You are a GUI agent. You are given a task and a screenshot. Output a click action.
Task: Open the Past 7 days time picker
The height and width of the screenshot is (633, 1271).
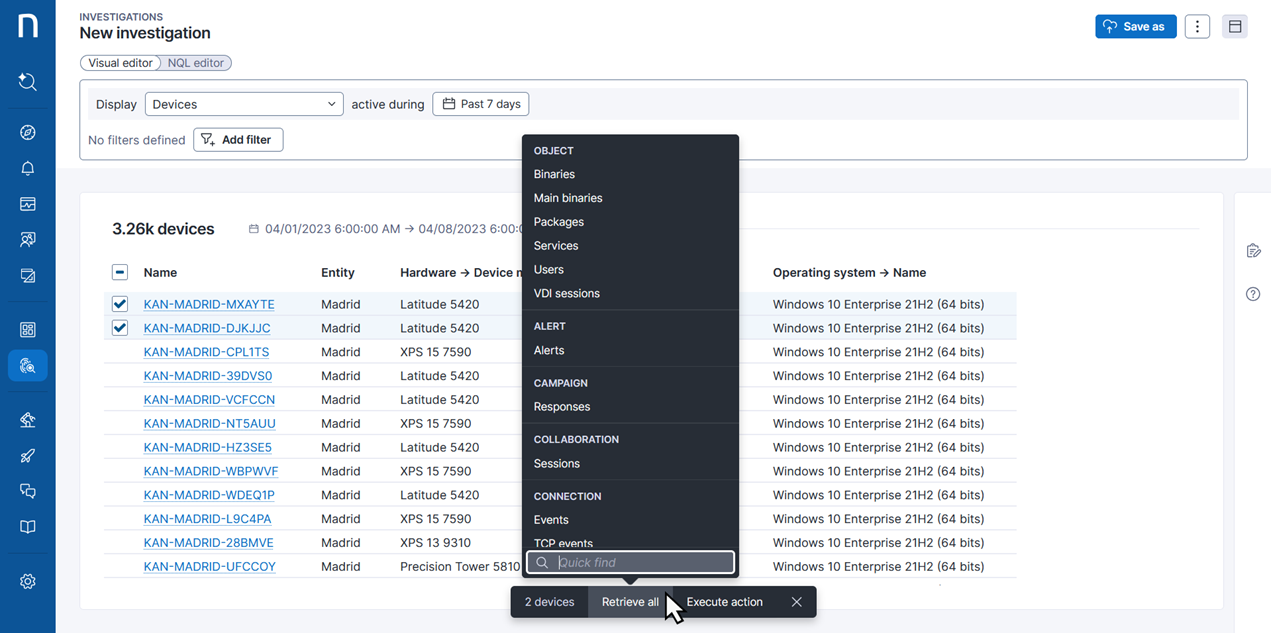(x=481, y=104)
